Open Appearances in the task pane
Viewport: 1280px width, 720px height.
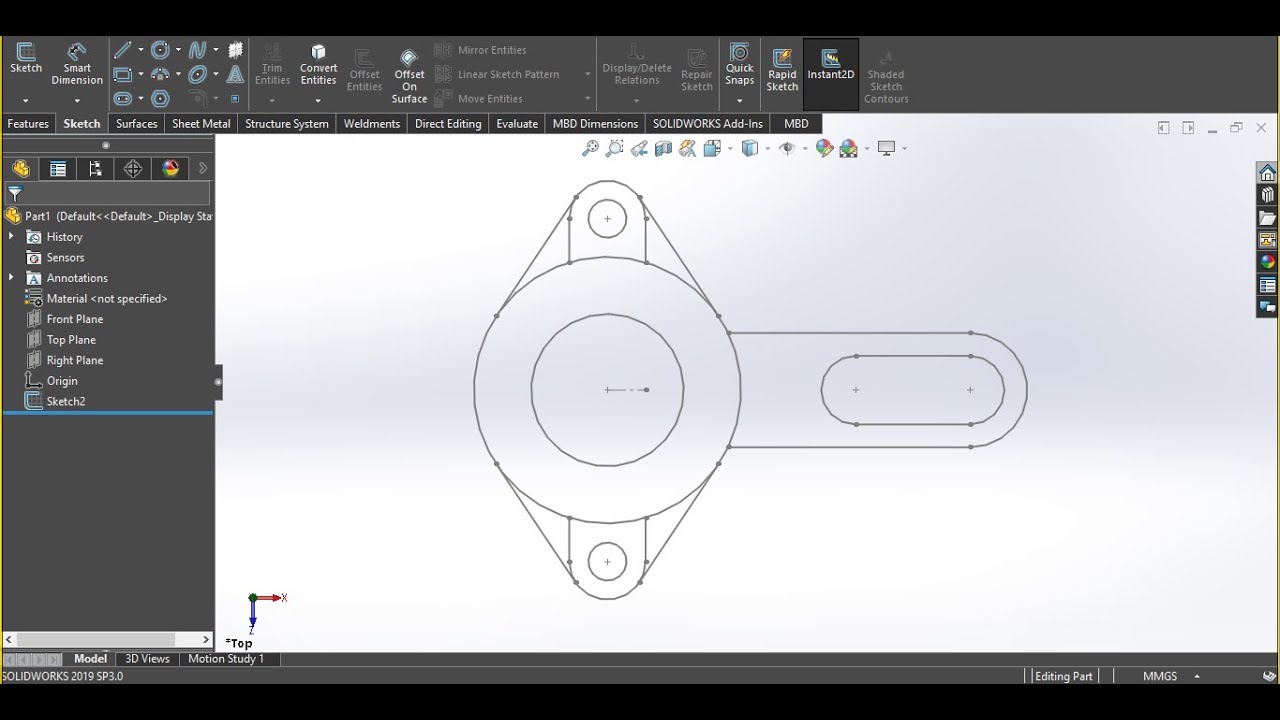(1267, 262)
